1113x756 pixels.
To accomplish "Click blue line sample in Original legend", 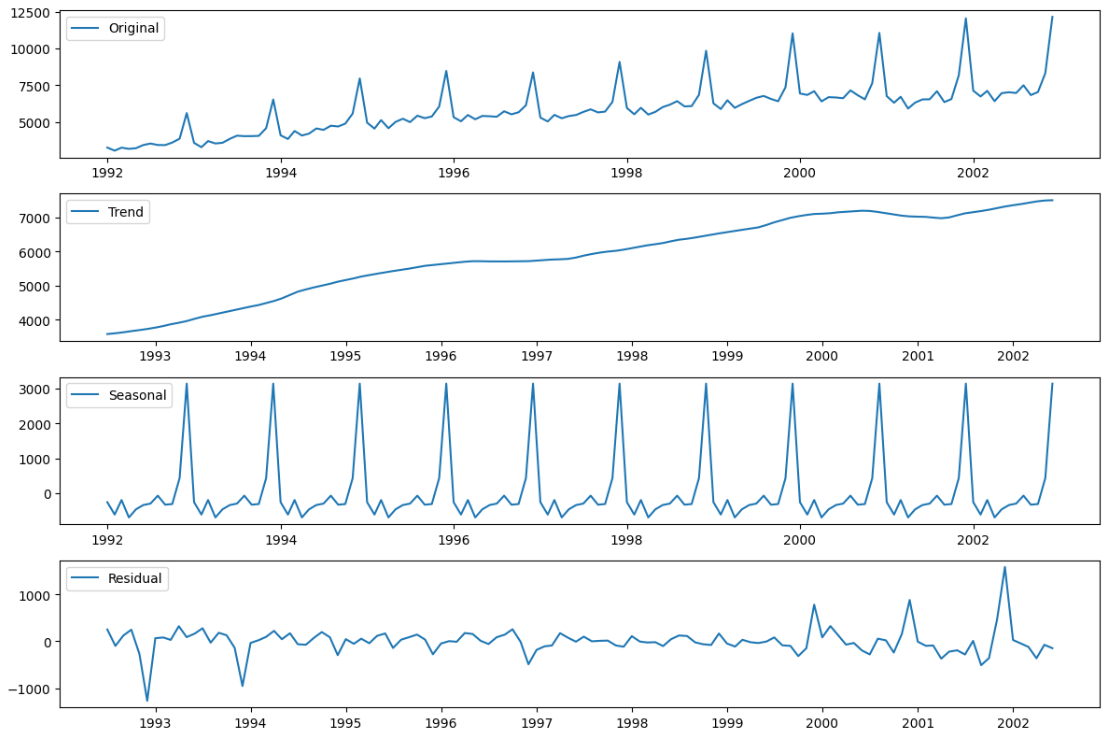I will tap(85, 28).
